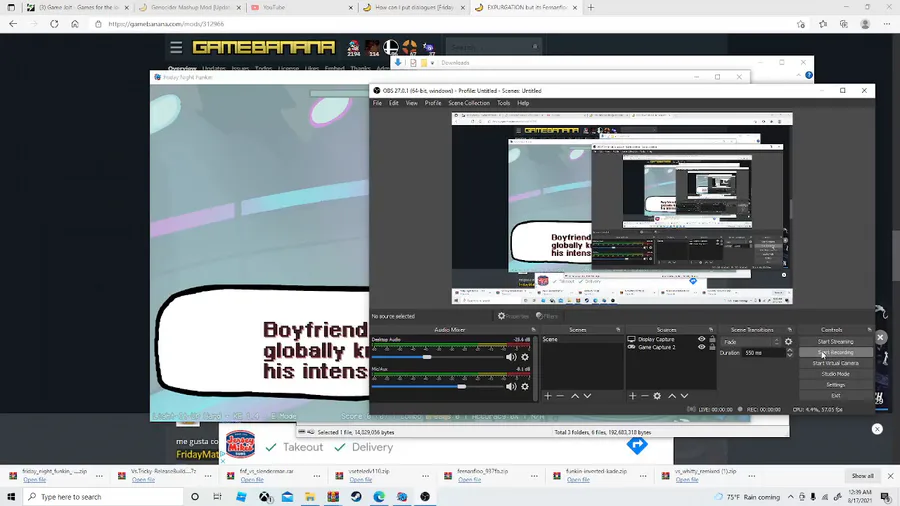Viewport: 900px width, 506px height.
Task: Toggle visibility of Game Capture 2 source
Action: [701, 347]
